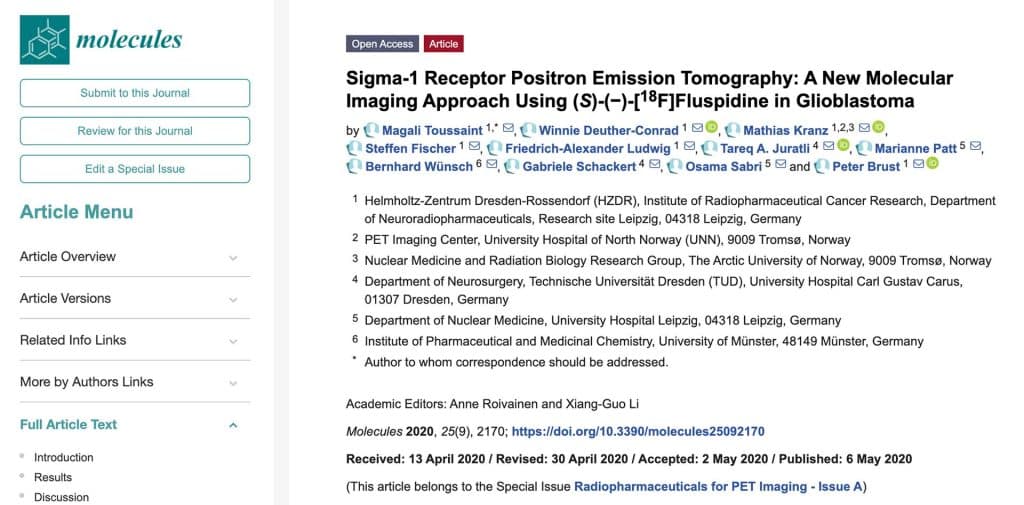This screenshot has width=1024, height=505.
Task: Open ORCID icon for Mathias Kranz
Action: [x=878, y=127]
